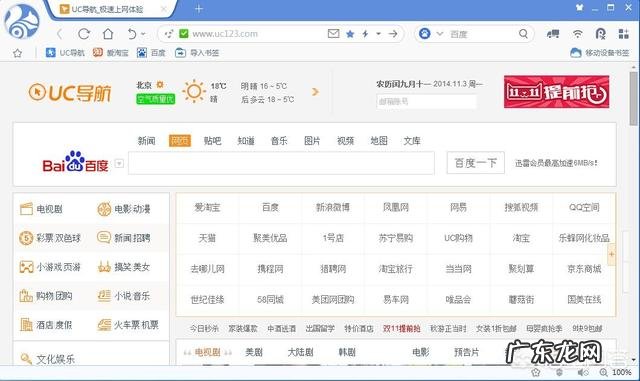Open the 火车票 机票 category icon

(x=104, y=325)
